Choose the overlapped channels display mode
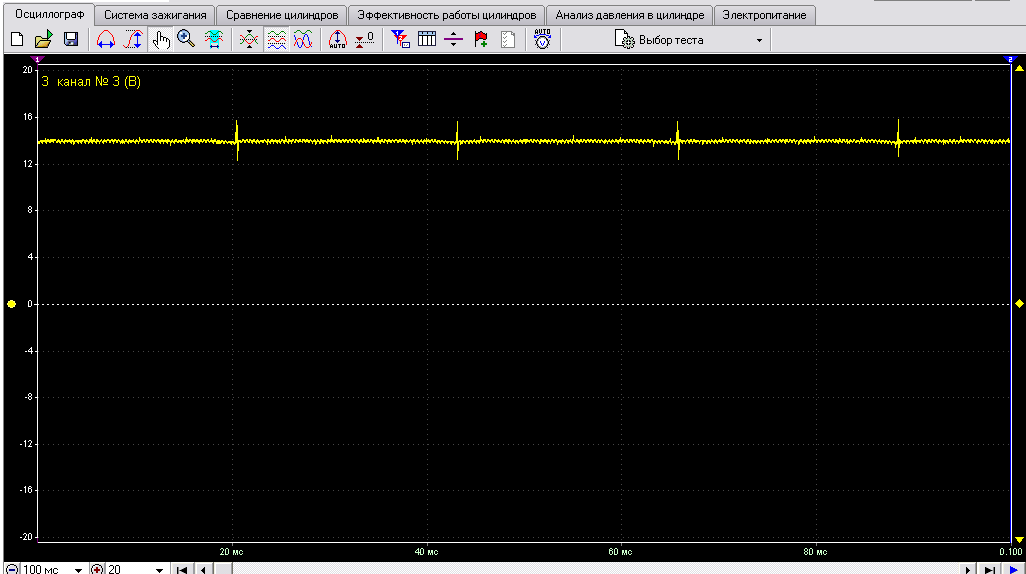This screenshot has height=574, width=1026. tap(249, 40)
